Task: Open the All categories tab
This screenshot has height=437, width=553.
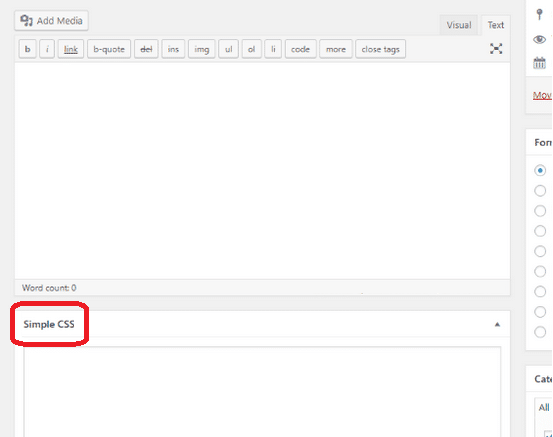Action: click(x=543, y=407)
